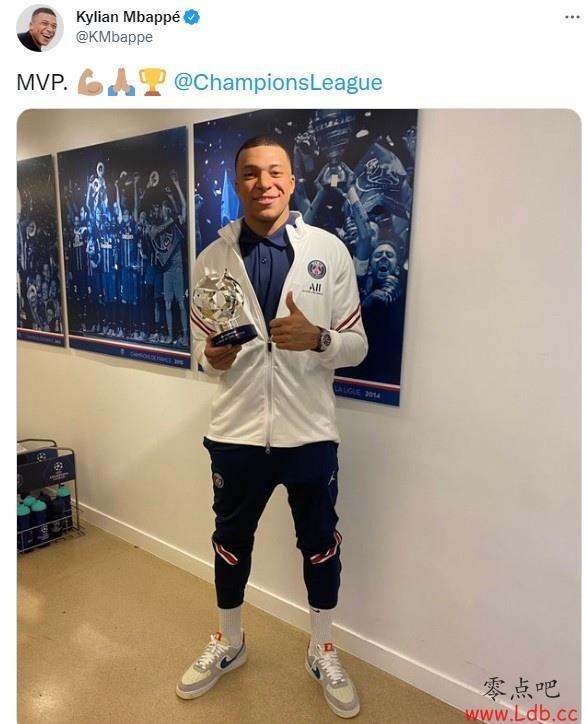
Task: Click the "MVP." tweet text
Action: (x=41, y=83)
